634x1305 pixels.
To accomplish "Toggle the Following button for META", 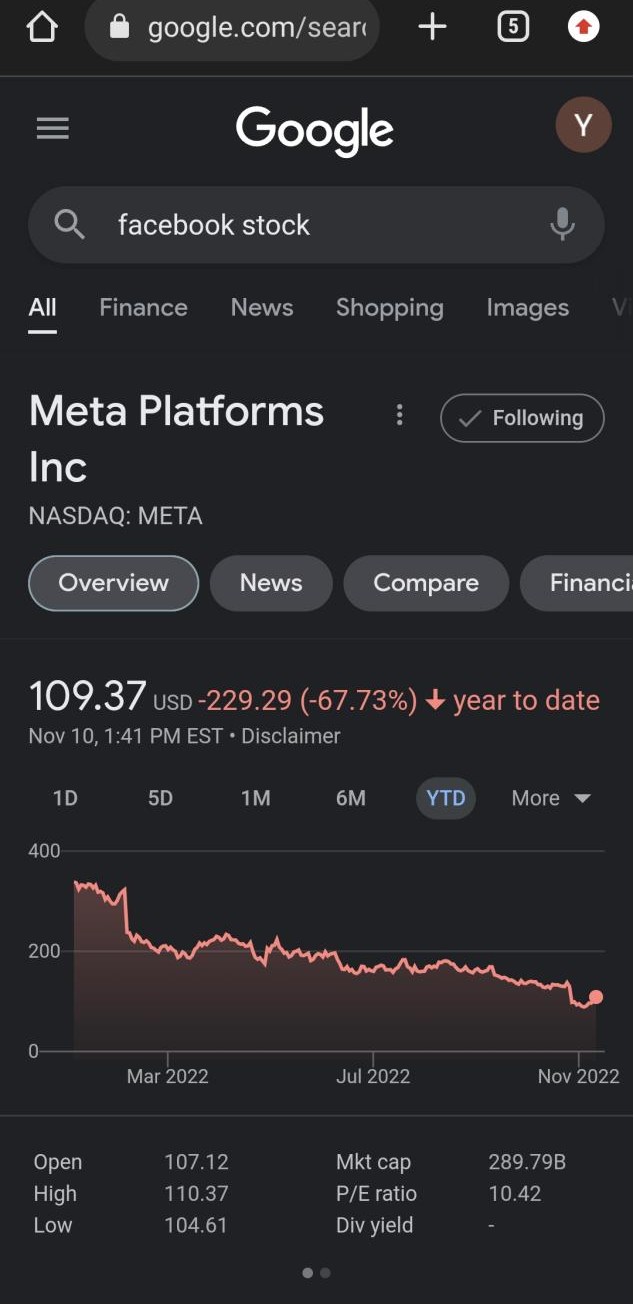I will click(x=522, y=418).
